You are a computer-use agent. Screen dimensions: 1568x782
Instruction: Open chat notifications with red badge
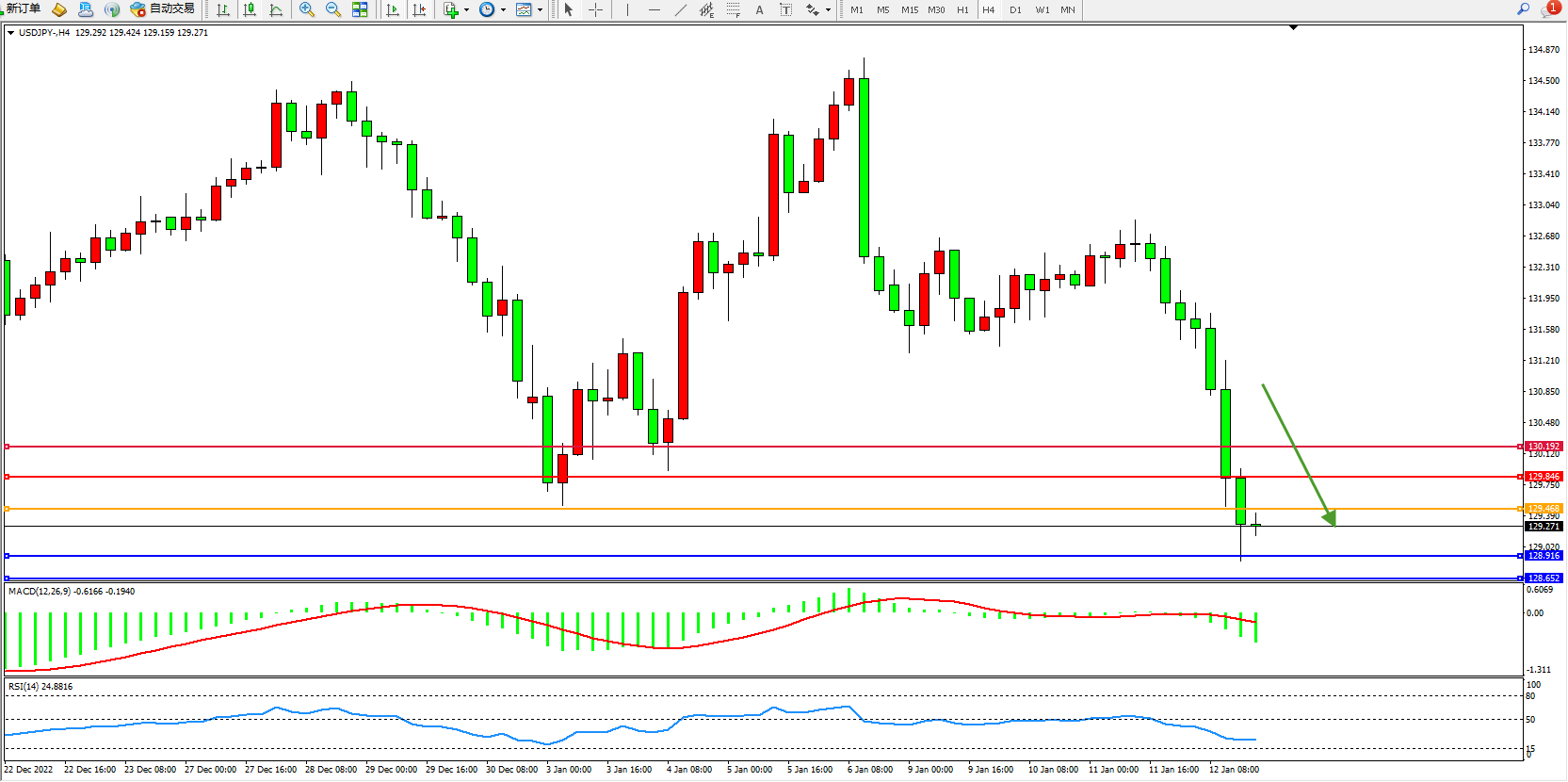click(x=1549, y=8)
